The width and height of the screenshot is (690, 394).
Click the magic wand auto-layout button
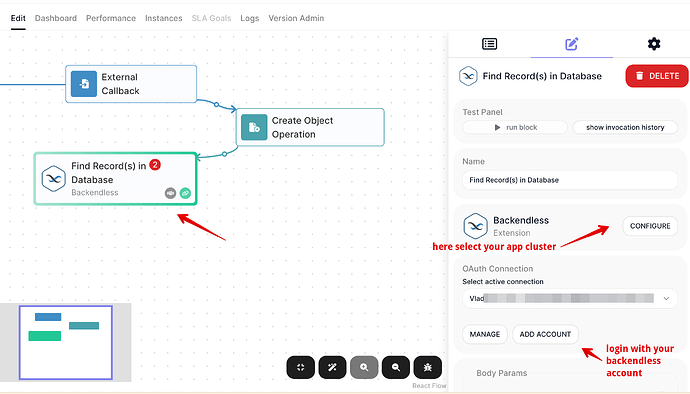[332, 367]
